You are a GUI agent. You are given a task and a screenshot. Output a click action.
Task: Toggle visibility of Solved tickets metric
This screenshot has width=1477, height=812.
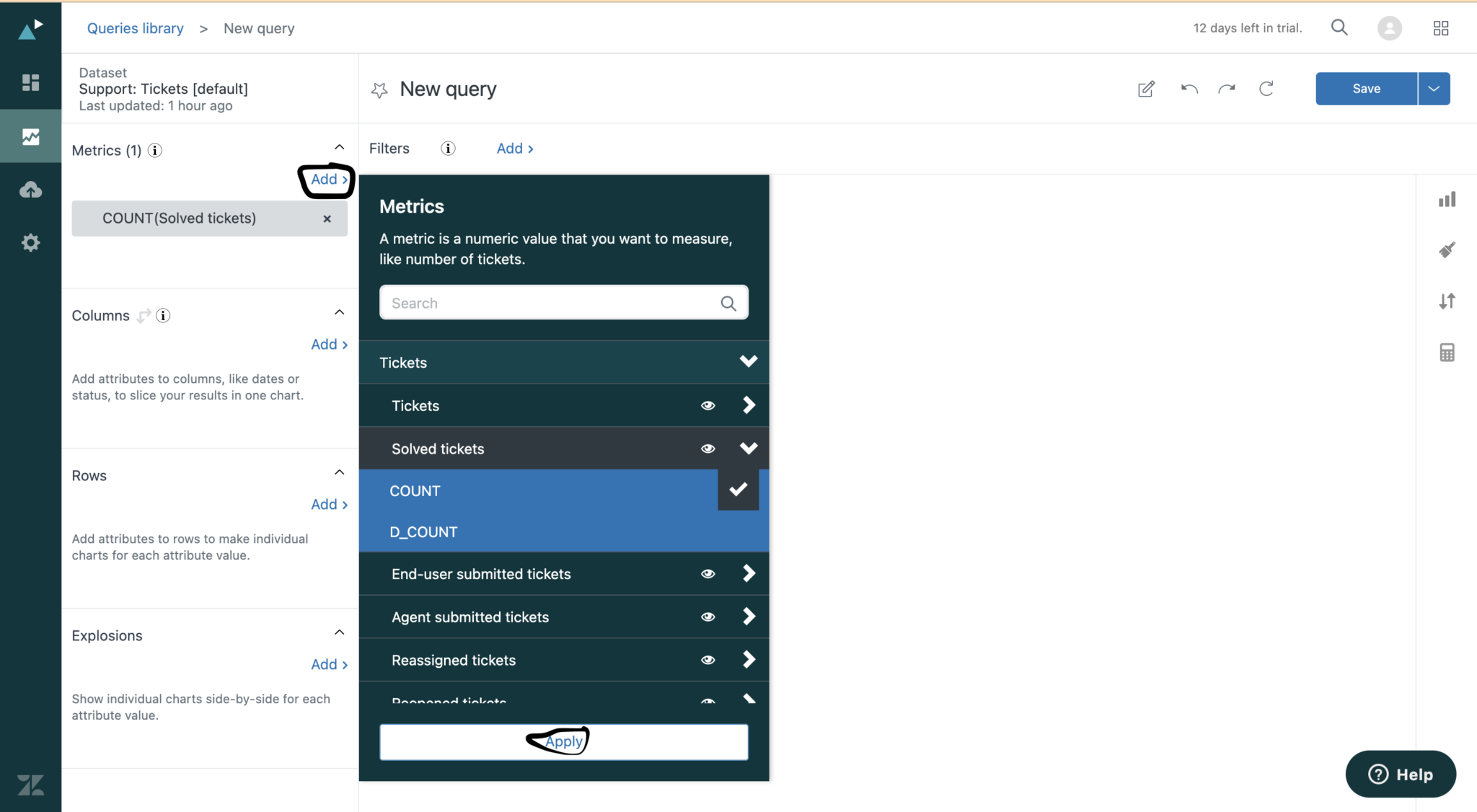[x=707, y=448]
